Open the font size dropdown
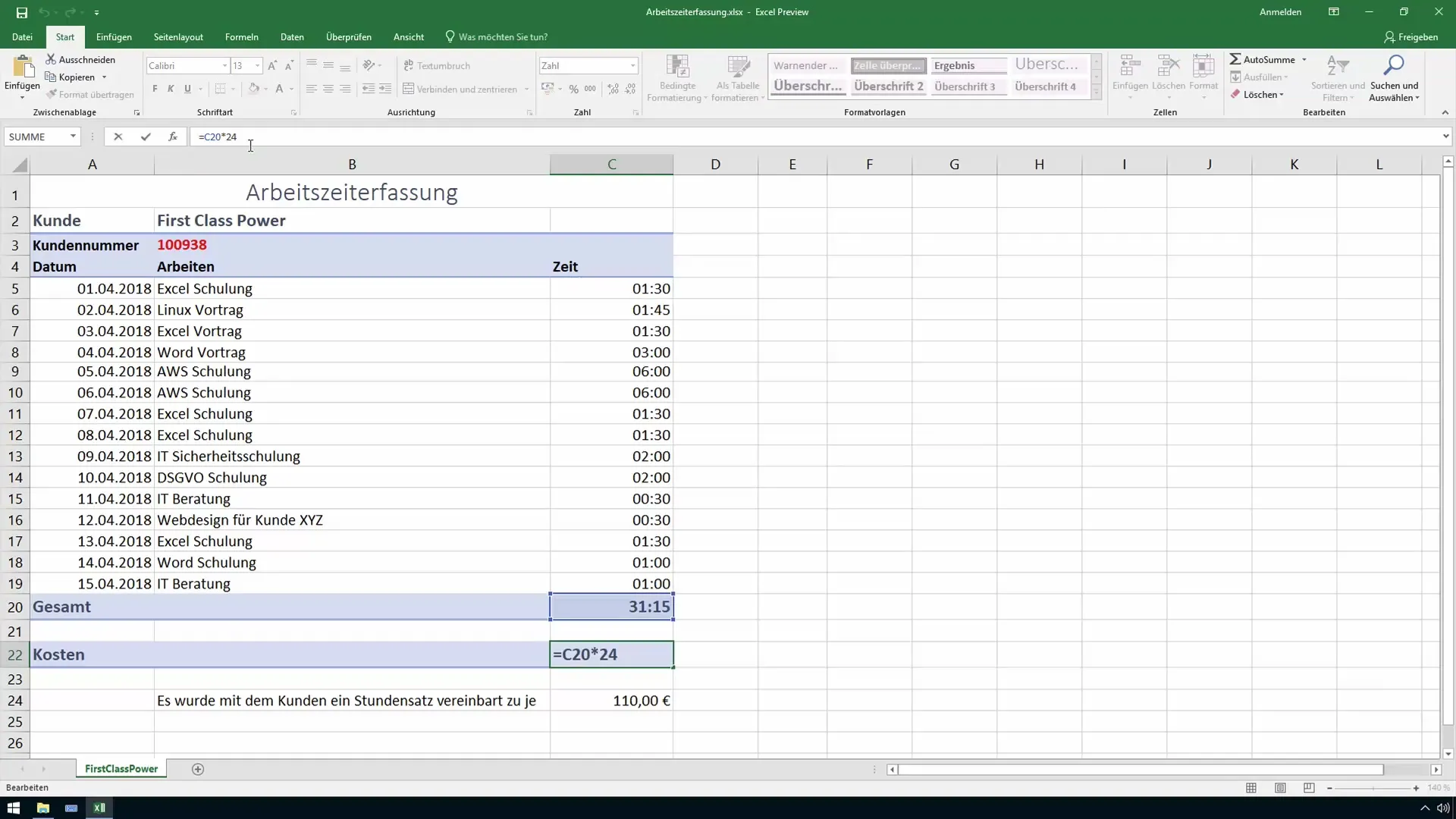 coord(258,66)
